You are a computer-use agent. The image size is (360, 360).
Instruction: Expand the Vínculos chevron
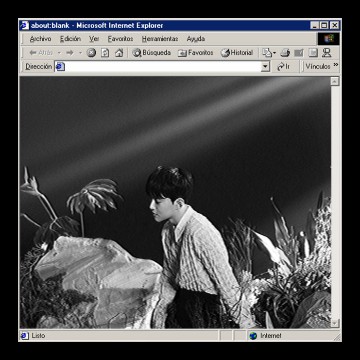click(336, 65)
